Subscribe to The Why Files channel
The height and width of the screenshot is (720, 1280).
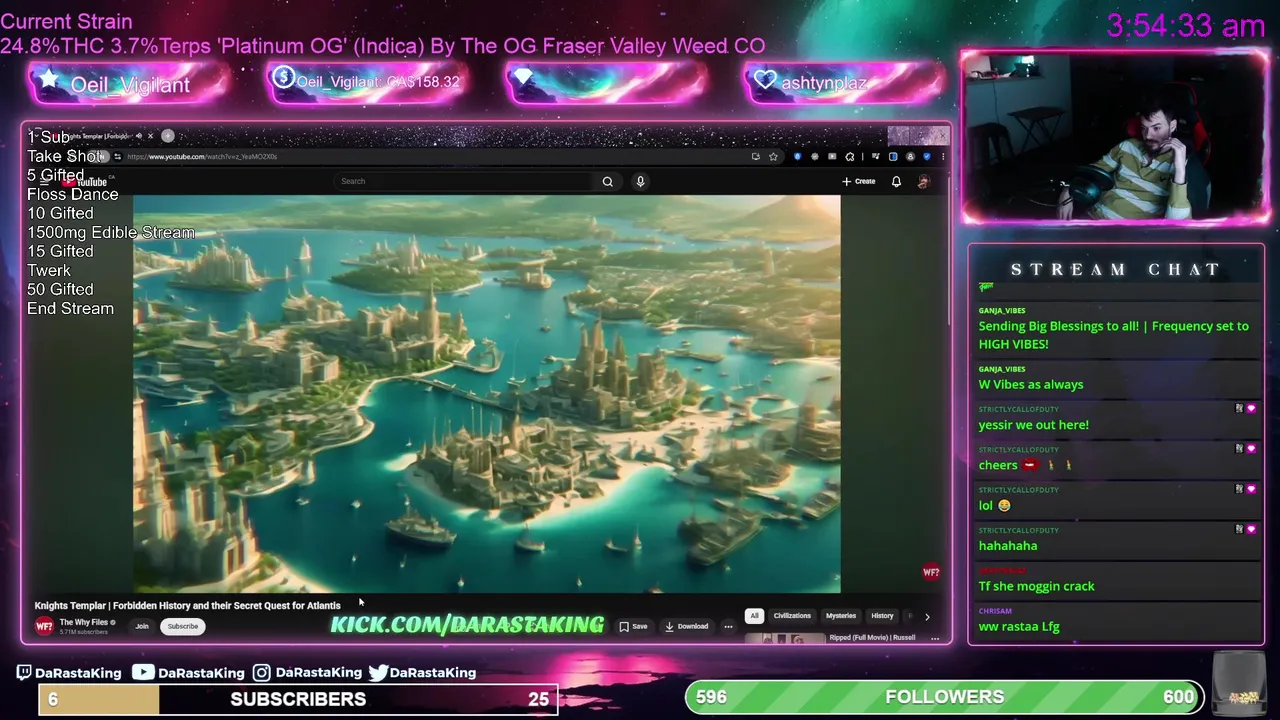coord(183,626)
